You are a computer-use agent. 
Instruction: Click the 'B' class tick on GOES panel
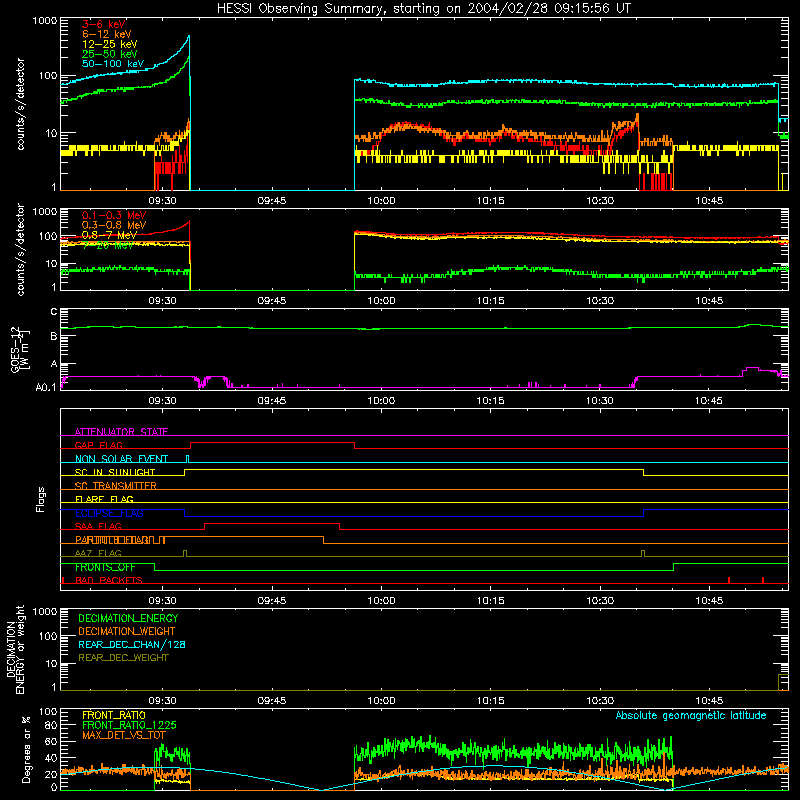click(x=54, y=336)
